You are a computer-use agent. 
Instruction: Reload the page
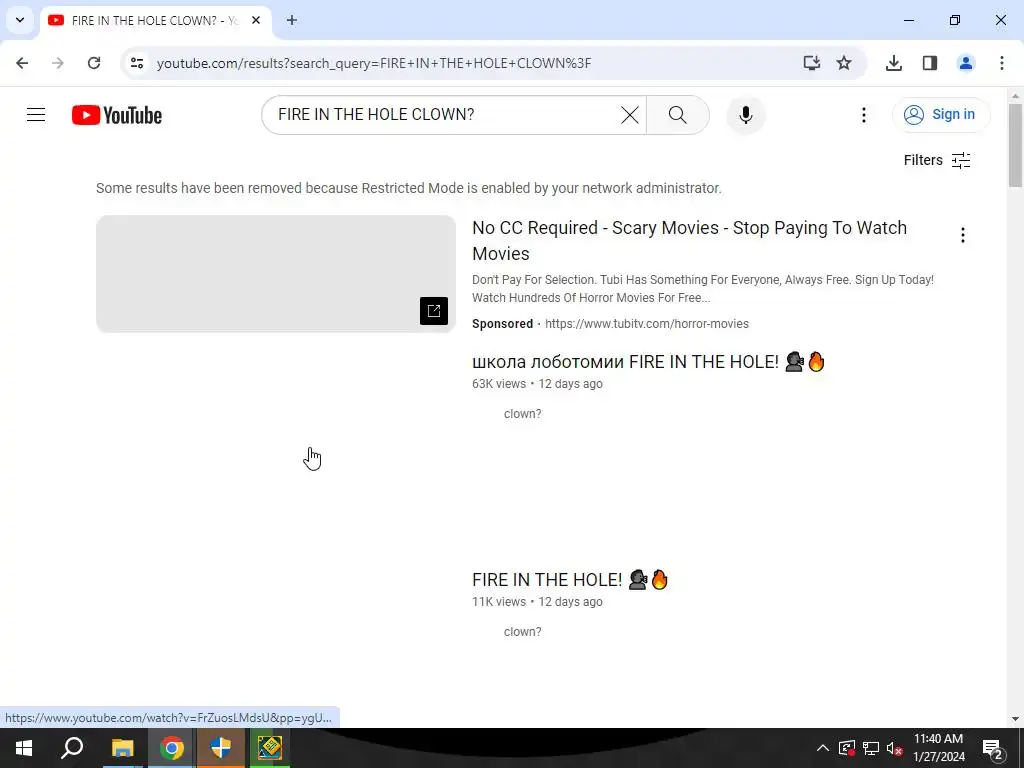coord(94,63)
